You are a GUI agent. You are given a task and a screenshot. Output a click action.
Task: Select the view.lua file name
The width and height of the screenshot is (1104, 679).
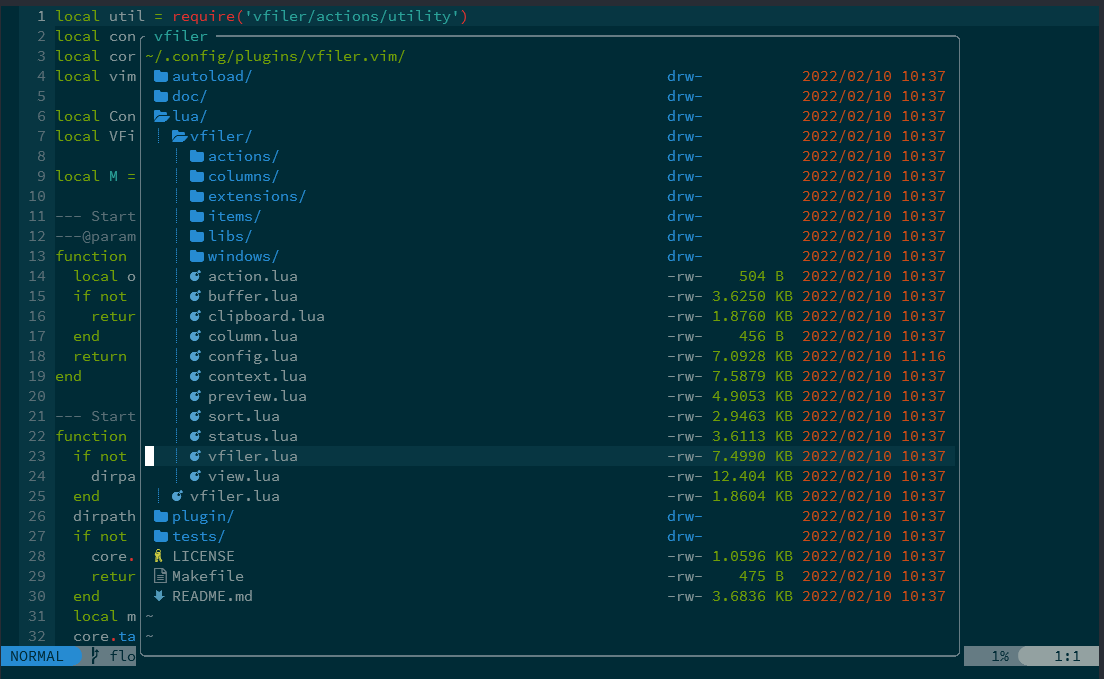point(244,476)
